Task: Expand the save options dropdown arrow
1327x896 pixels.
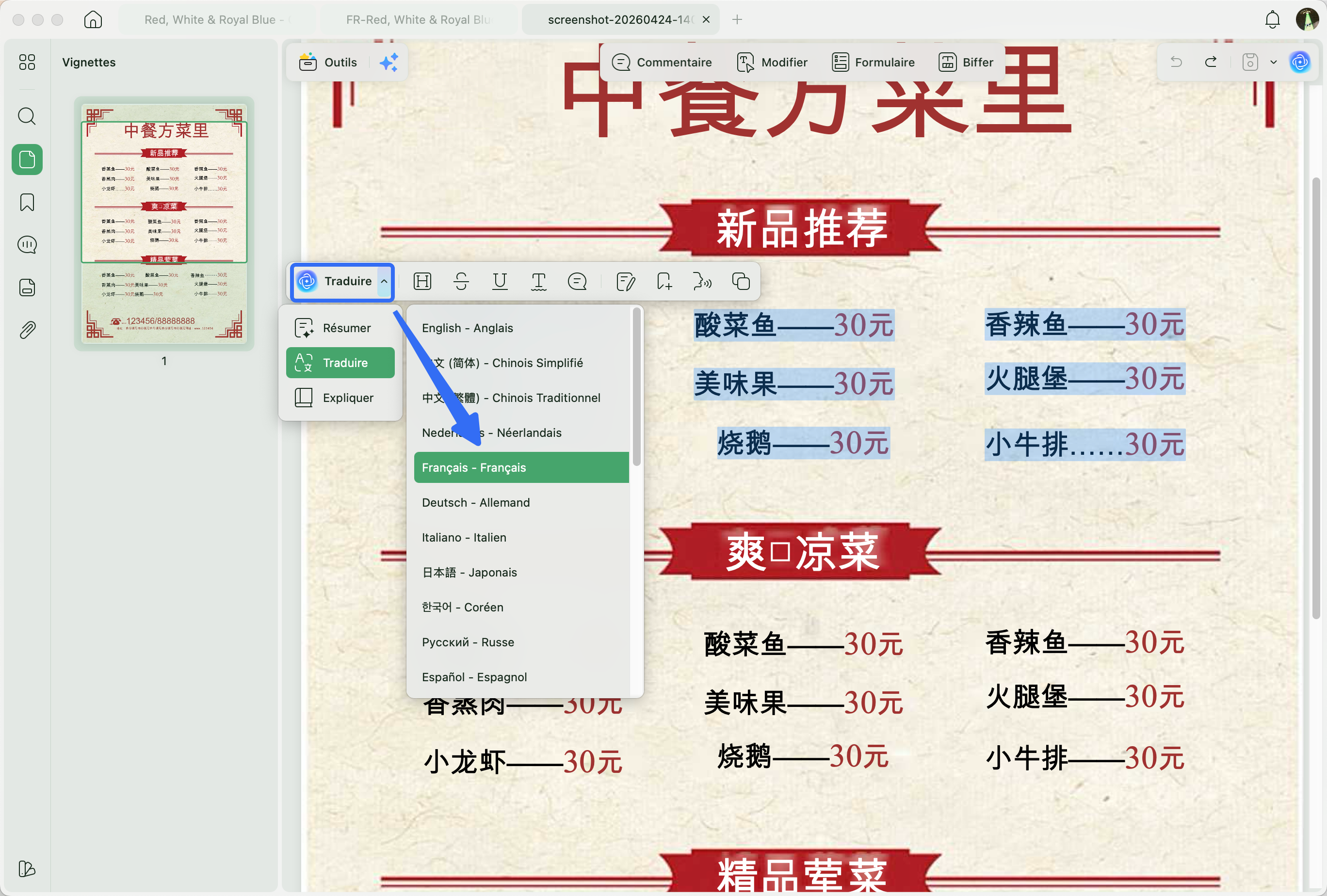Action: (1273, 62)
